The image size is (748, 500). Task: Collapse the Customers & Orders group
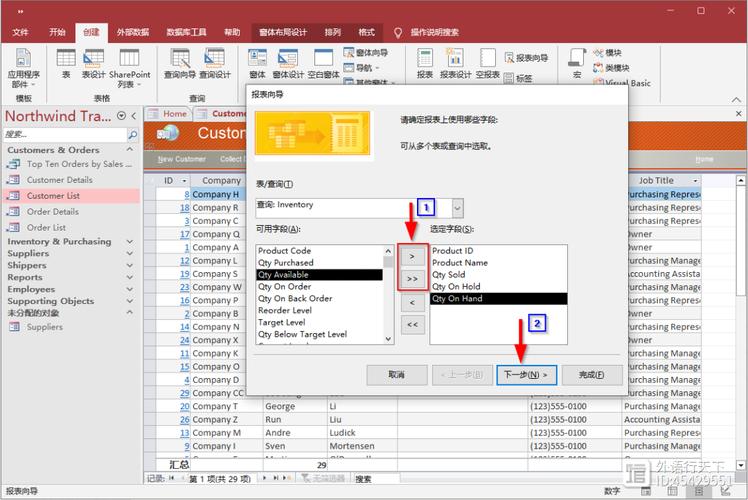point(130,150)
